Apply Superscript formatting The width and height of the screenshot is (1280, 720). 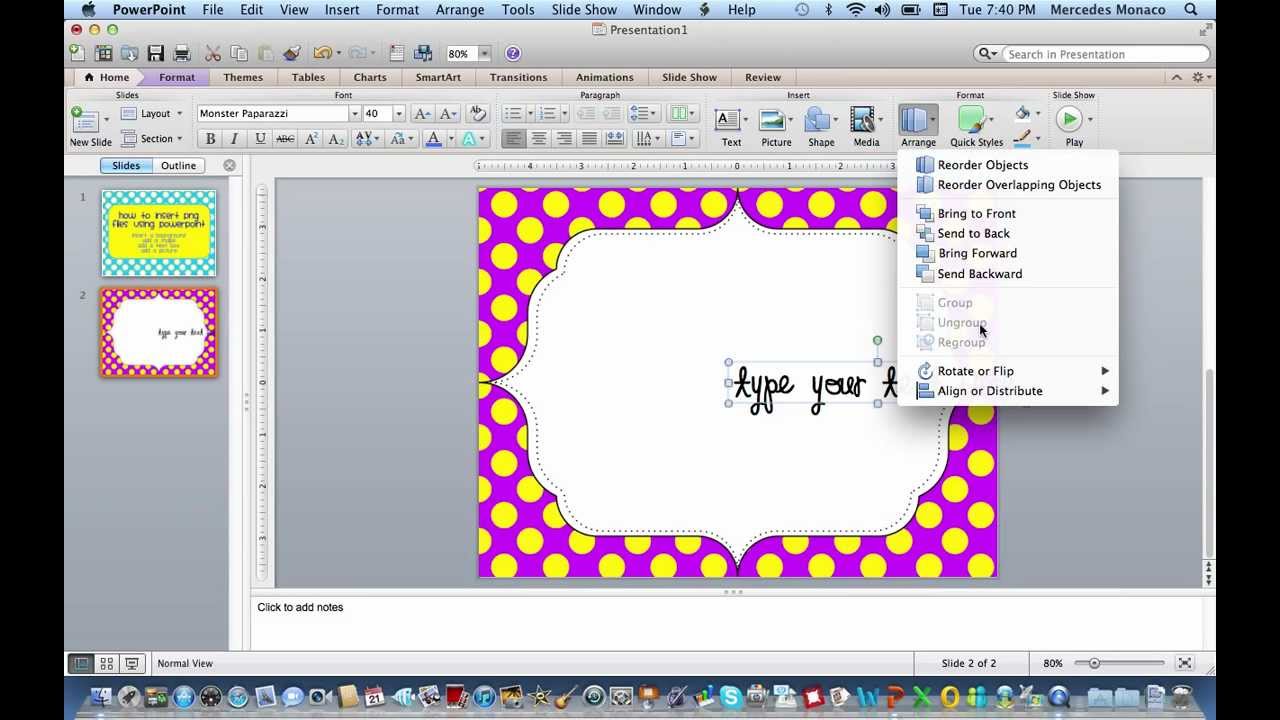pyautogui.click(x=311, y=139)
